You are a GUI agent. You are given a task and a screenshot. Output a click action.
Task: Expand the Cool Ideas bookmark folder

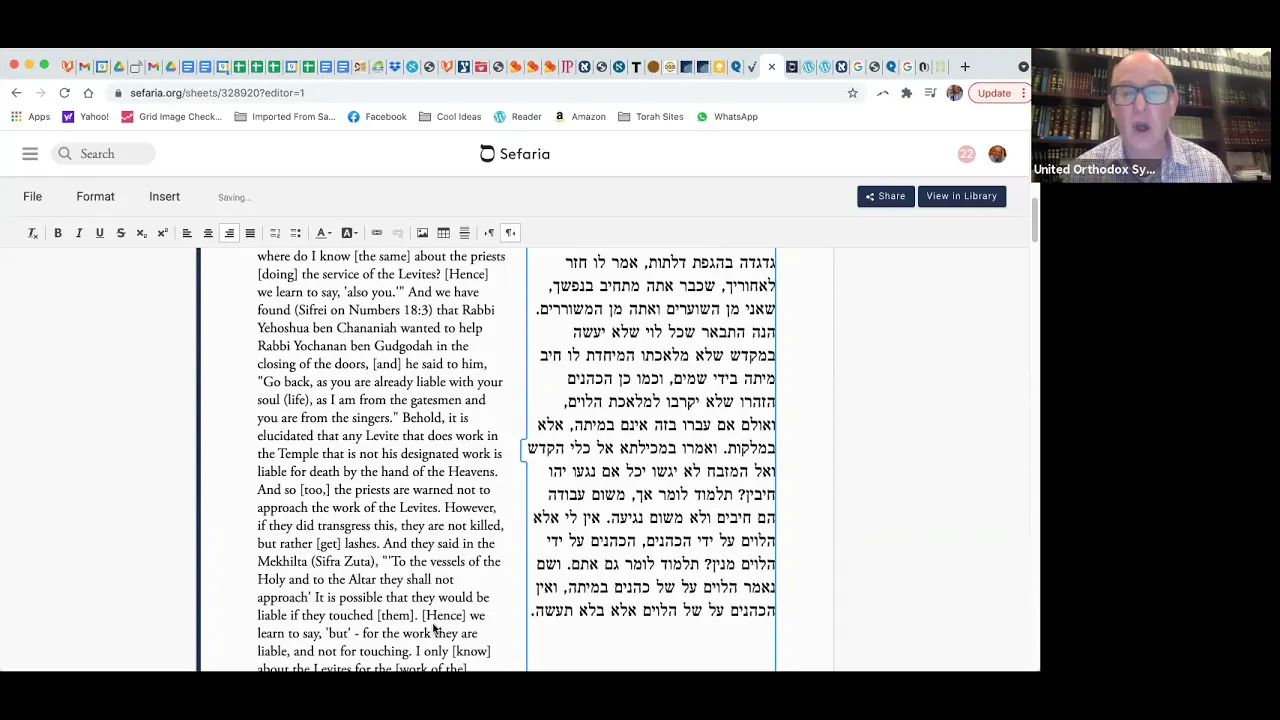coord(450,117)
